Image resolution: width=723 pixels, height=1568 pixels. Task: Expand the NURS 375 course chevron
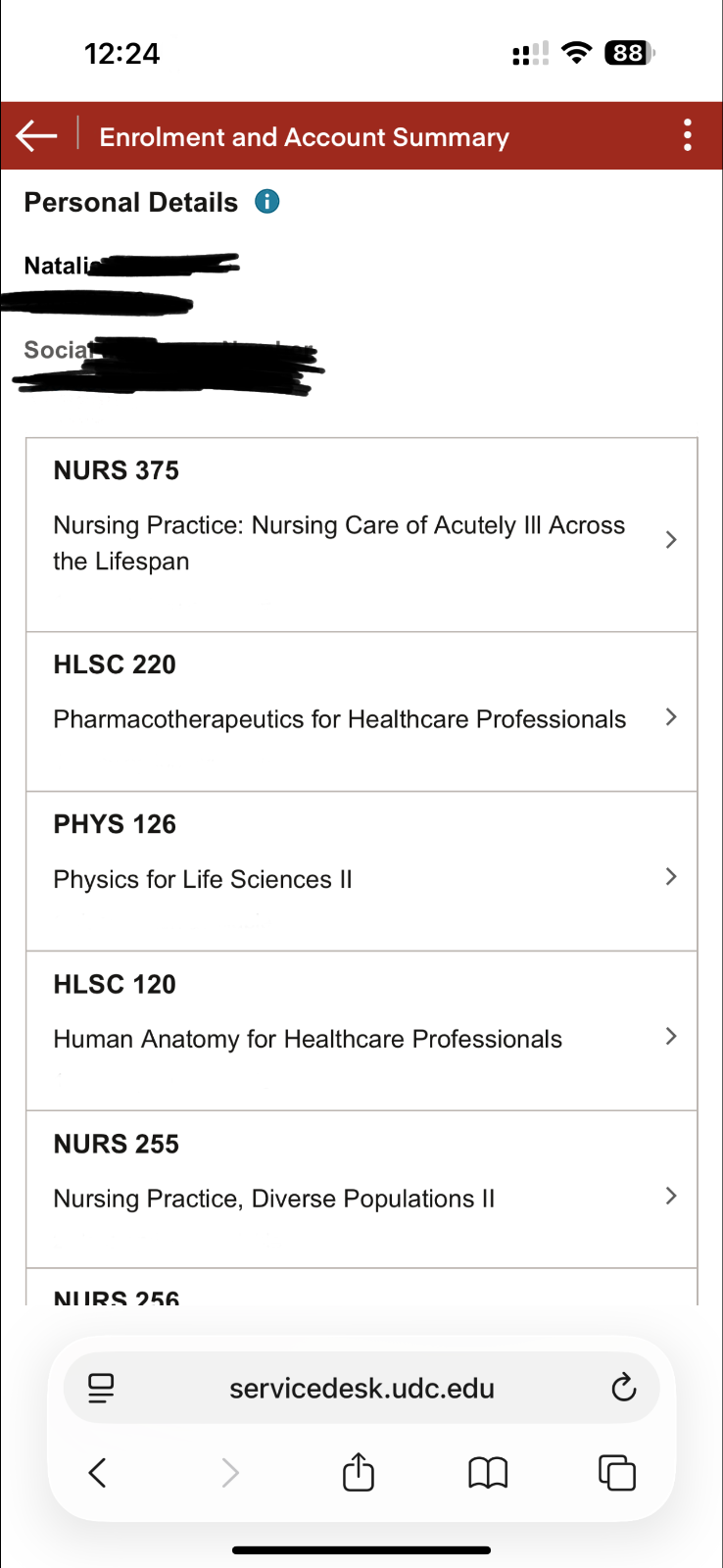[x=671, y=540]
